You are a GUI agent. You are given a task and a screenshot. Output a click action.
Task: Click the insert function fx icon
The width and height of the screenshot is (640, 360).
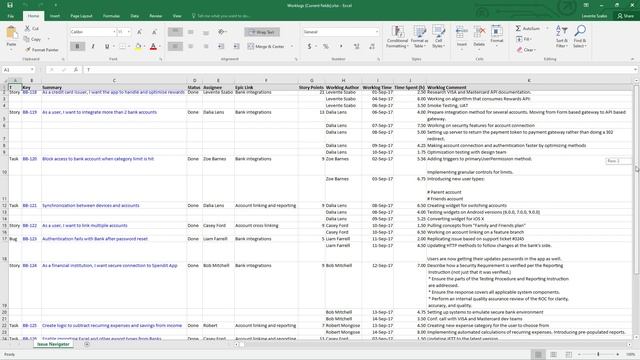tap(76, 70)
